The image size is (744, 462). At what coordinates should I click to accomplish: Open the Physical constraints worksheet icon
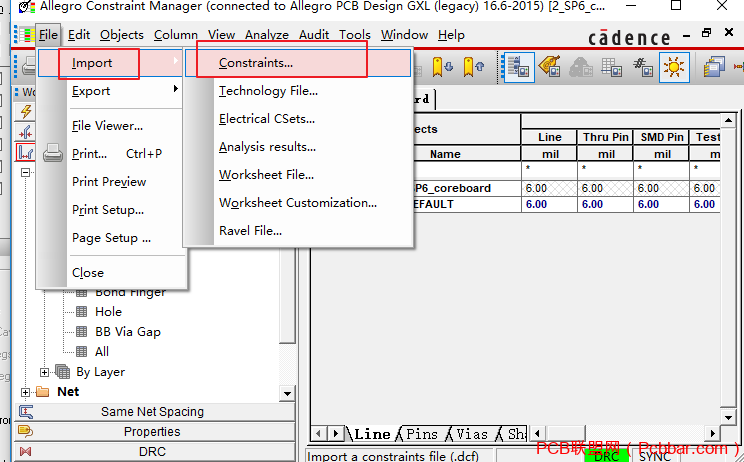tap(26, 132)
